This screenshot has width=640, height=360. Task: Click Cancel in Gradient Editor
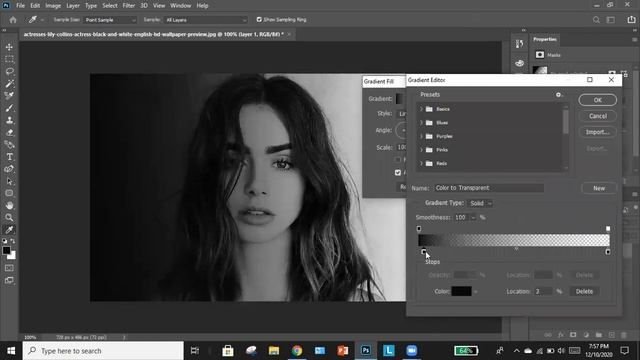(x=598, y=116)
